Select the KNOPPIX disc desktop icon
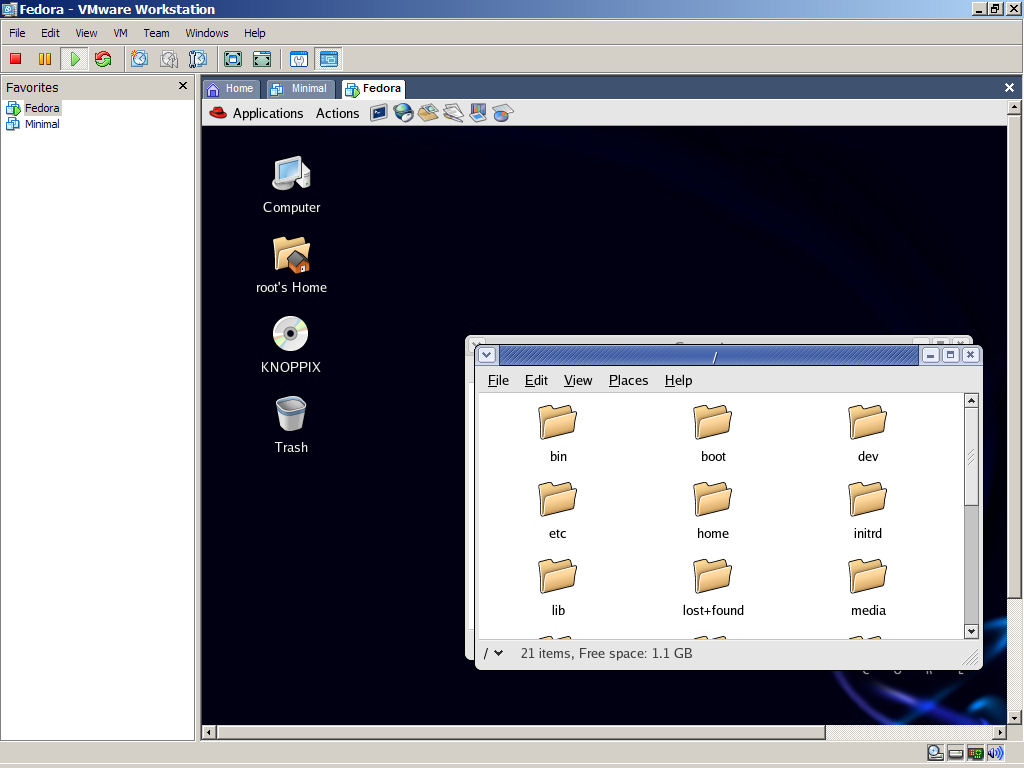Viewport: 1024px width, 768px height. coord(291,345)
